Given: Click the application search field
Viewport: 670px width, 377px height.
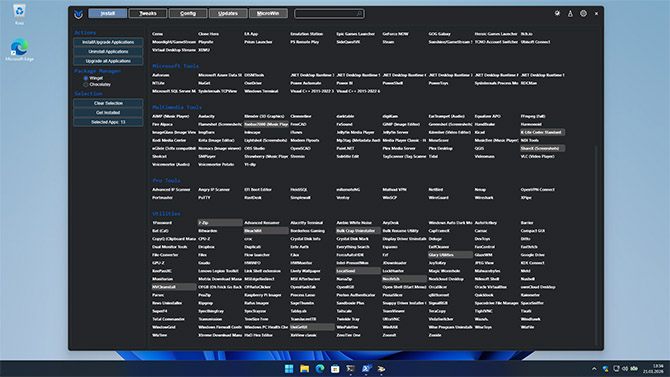Looking at the screenshot, I should pos(329,14).
